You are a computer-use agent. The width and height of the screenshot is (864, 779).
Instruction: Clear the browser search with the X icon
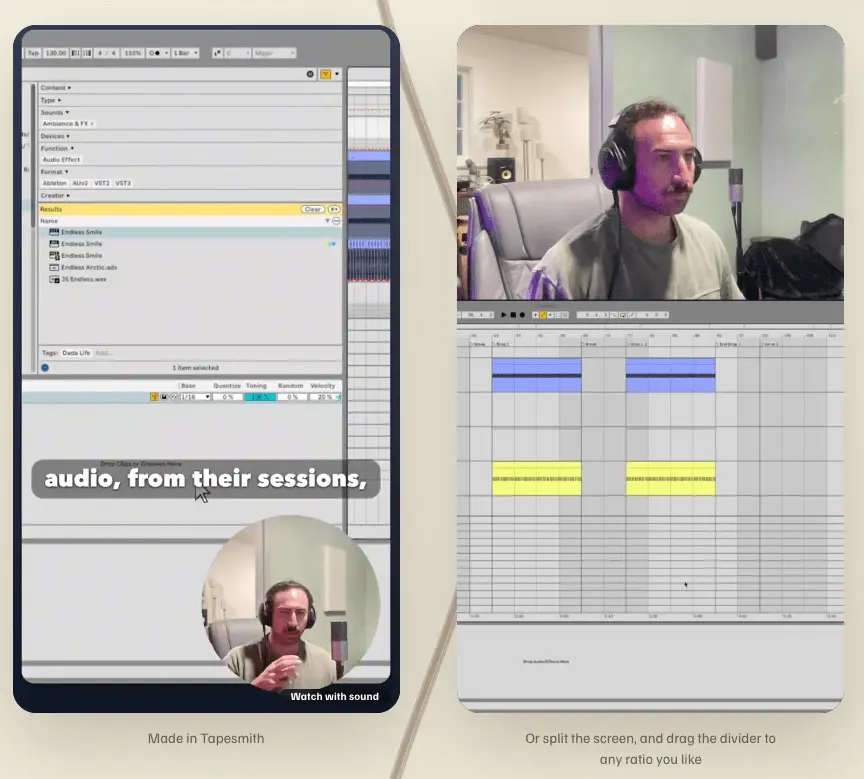[x=310, y=74]
